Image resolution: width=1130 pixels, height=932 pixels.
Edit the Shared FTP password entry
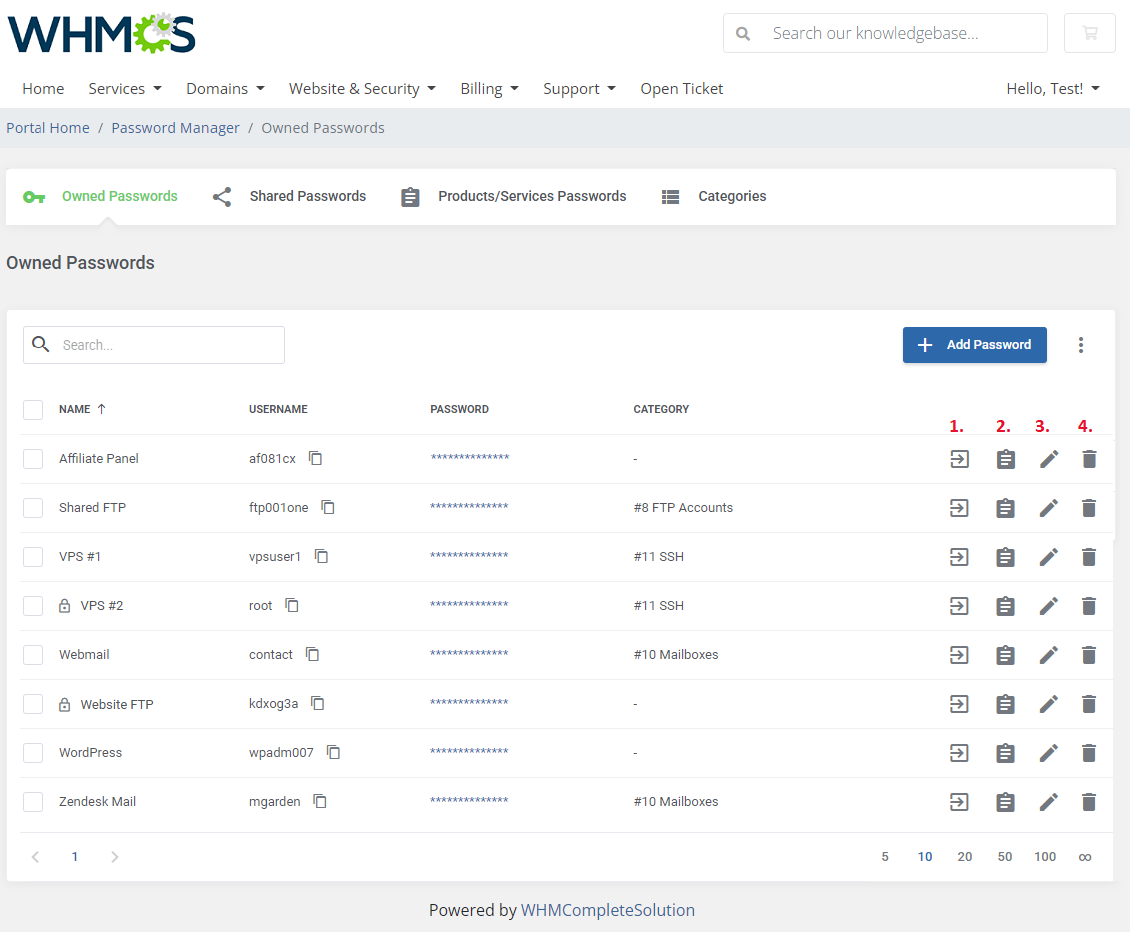tap(1048, 508)
